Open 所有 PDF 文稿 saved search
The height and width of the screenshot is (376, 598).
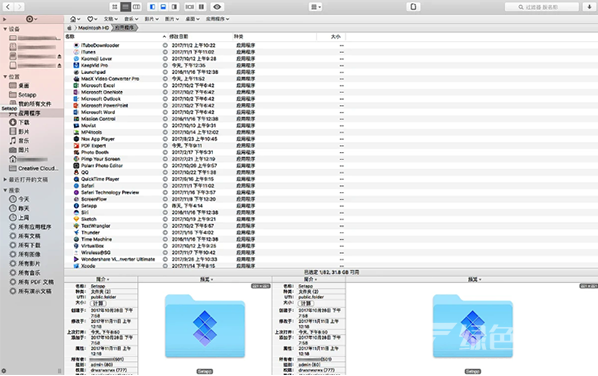point(32,282)
